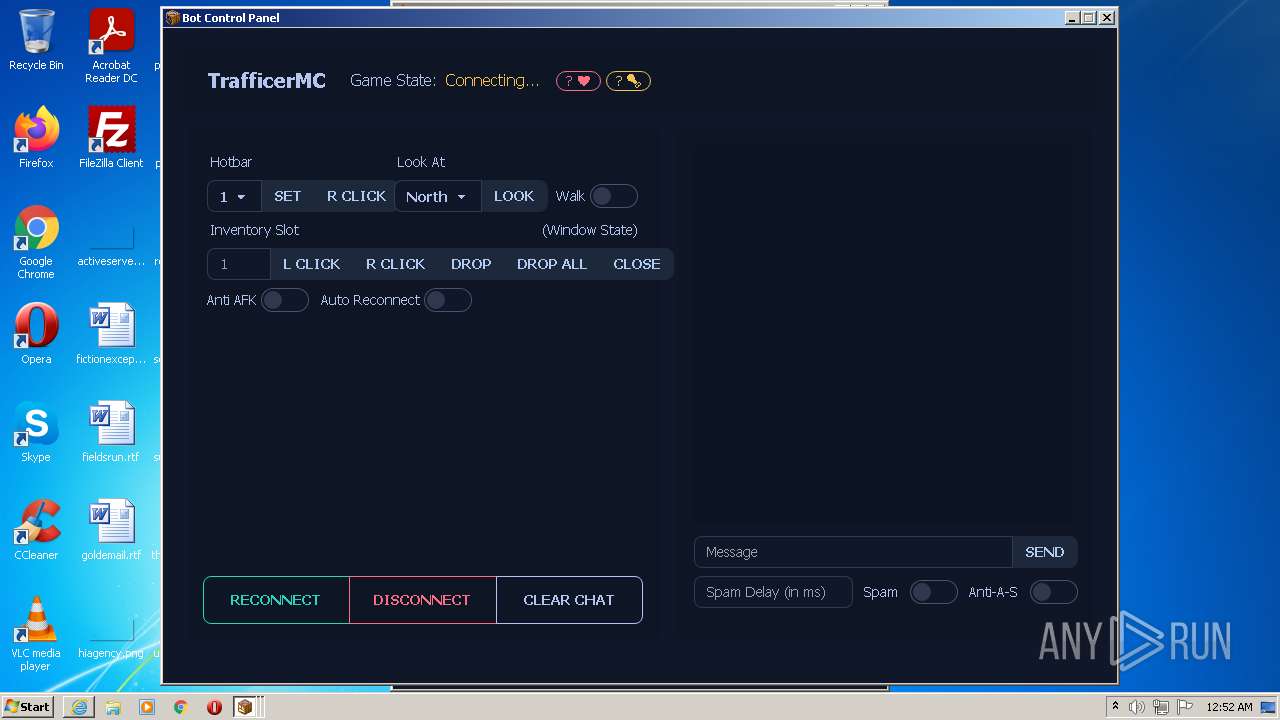1280x720 pixels.
Task: Minimize the Bot Control Panel window
Action: (x=1072, y=18)
